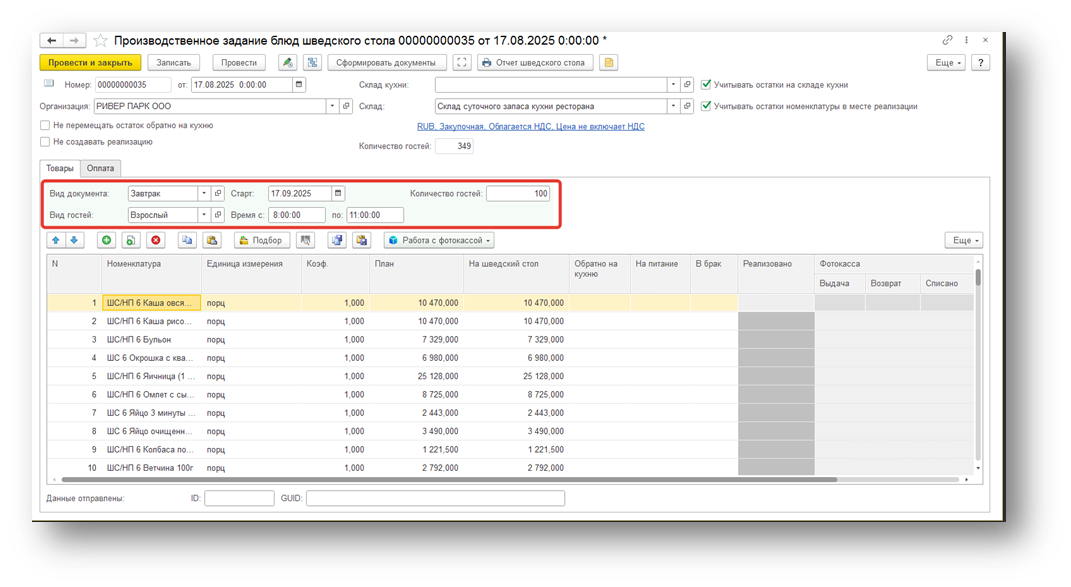Open the price terms link 'RUB, Закупочная'
Viewport: 1071px width, 587px height.
pyautogui.click(x=530, y=127)
